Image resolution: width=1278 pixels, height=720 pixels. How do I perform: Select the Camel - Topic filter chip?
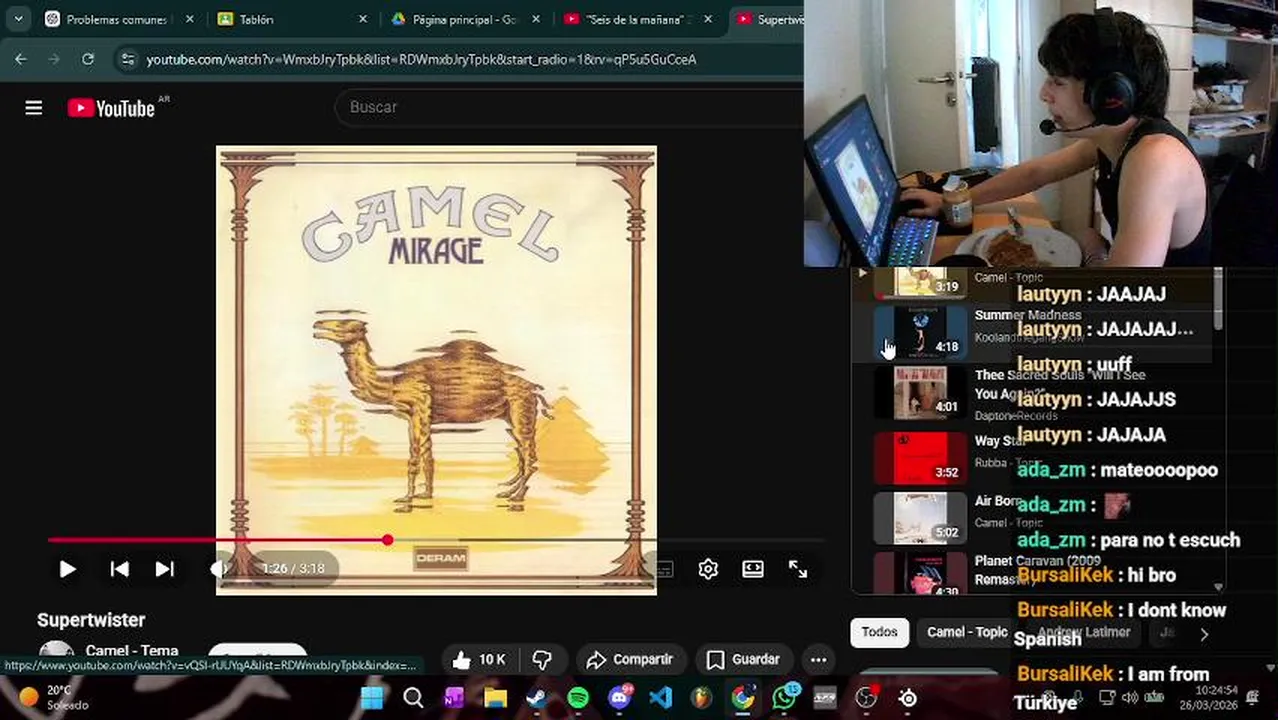click(967, 632)
